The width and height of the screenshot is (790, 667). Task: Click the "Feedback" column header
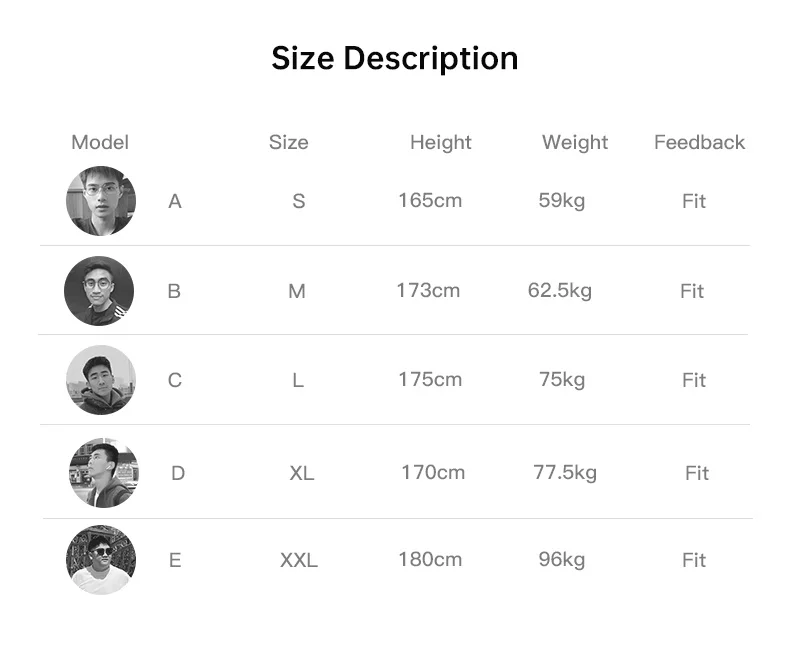tap(699, 142)
